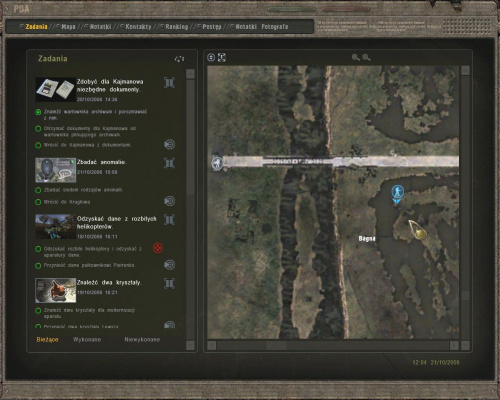Open the Notatki tab next to Mapa
Screen dimensions: 500x400
click(100, 27)
